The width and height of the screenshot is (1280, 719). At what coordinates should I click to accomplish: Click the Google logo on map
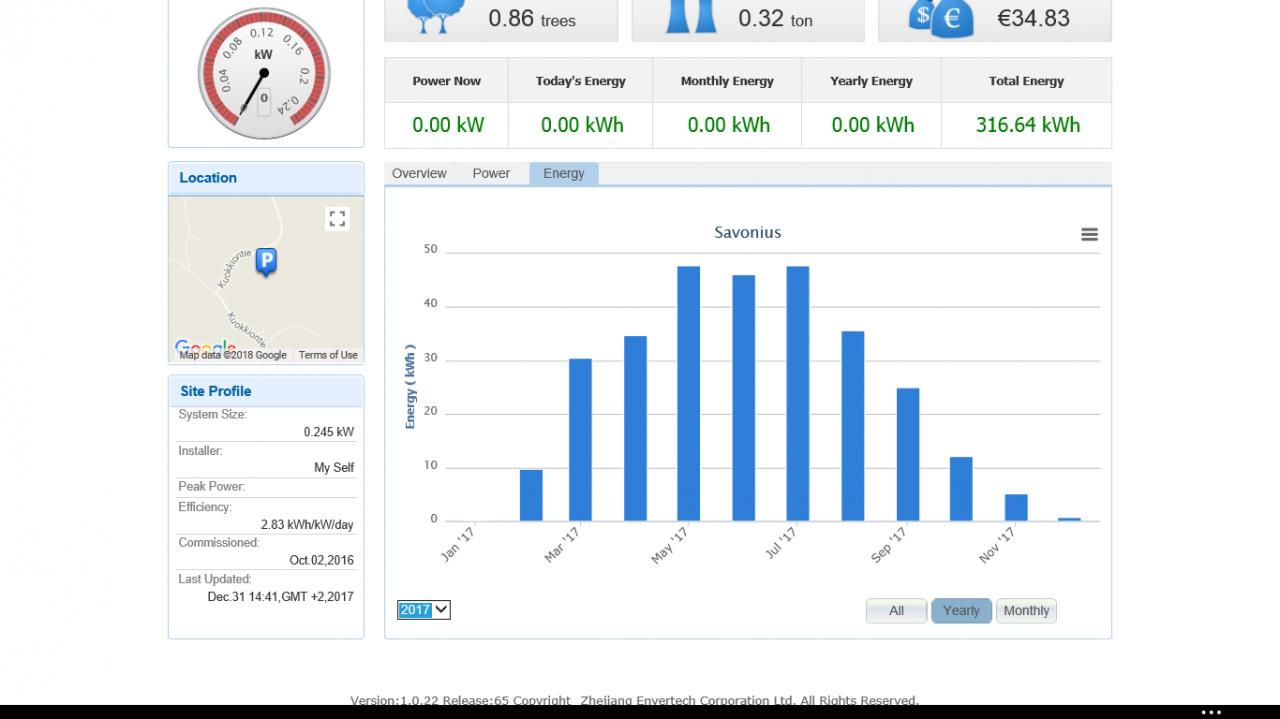[x=205, y=348]
